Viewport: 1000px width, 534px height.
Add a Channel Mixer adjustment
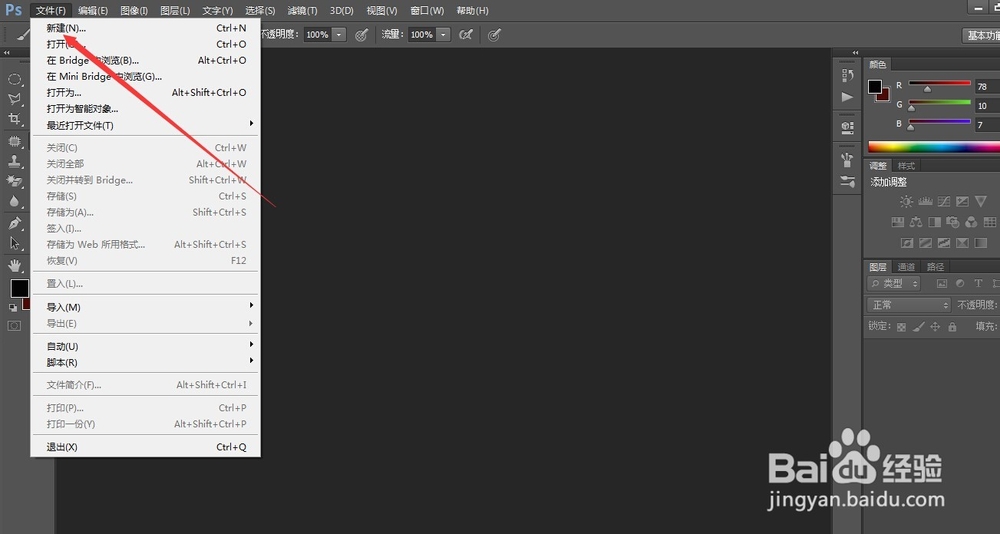[971, 222]
